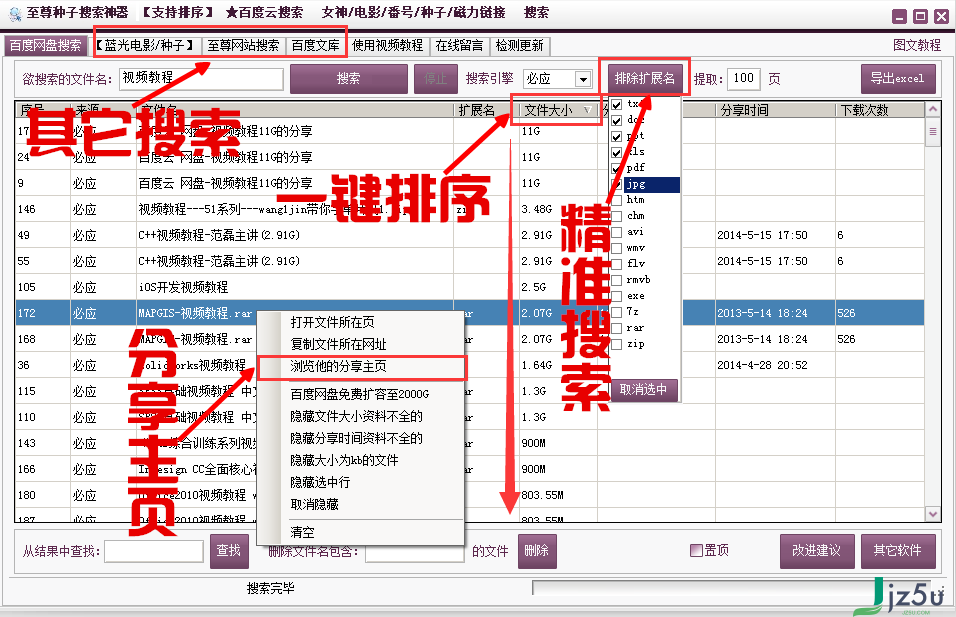Click the results list scroll-up arrow

(932, 110)
